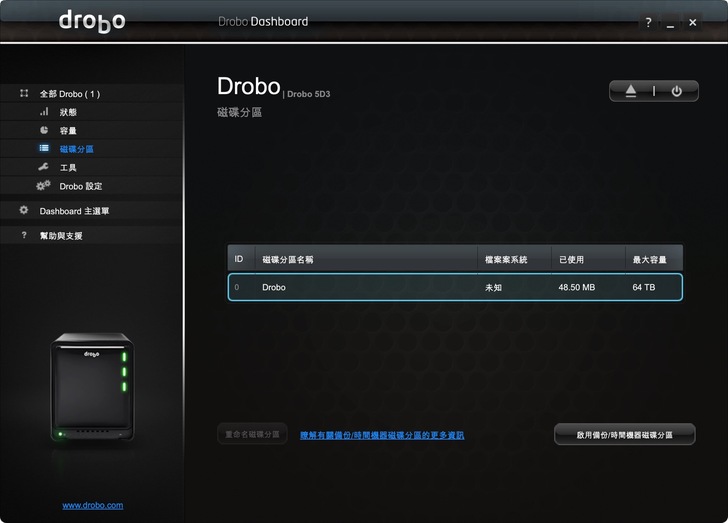
Task: Click the 狀態 signal bars icon
Action: pyautogui.click(x=44, y=111)
